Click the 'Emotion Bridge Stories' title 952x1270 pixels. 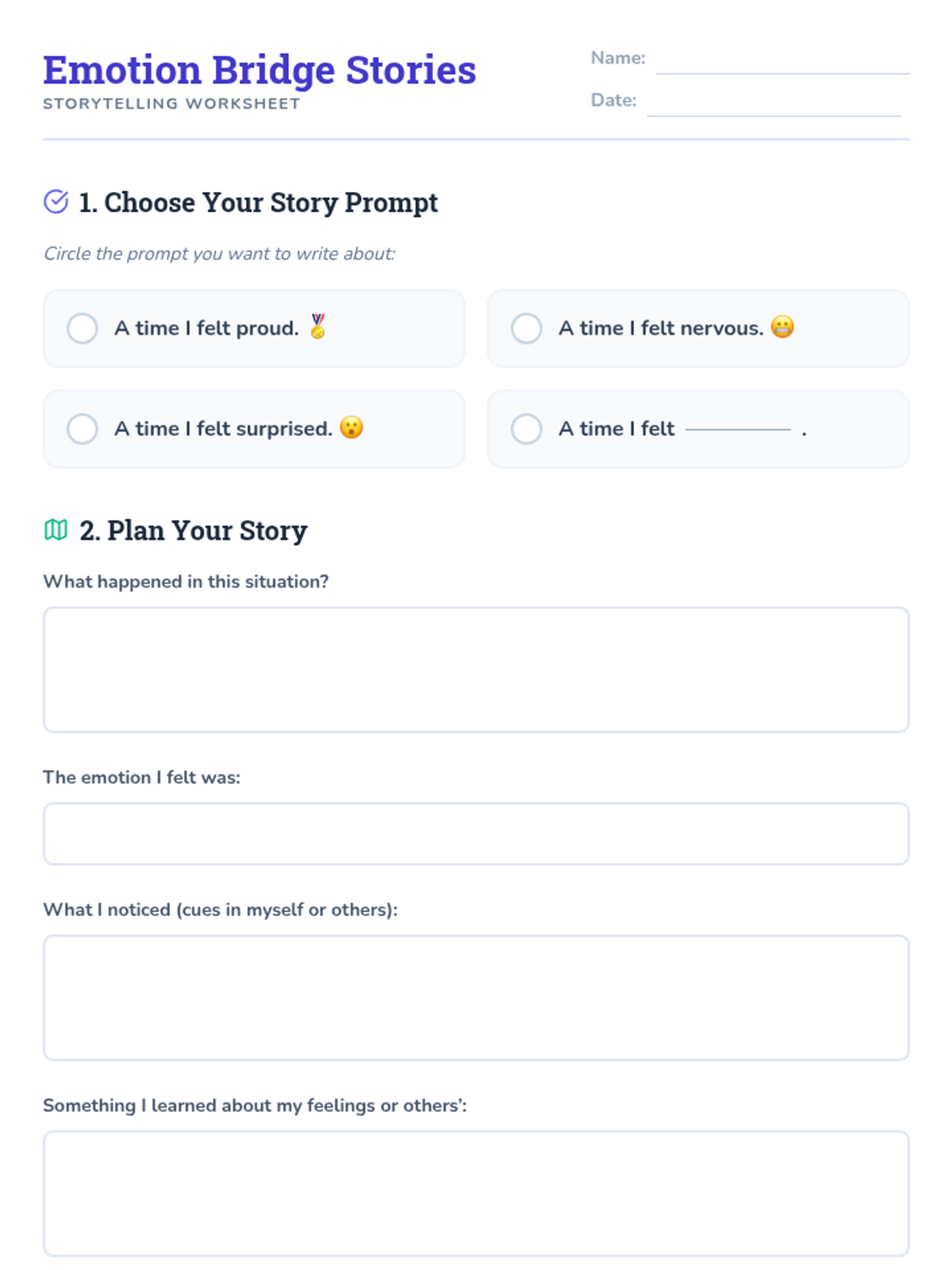coord(259,70)
